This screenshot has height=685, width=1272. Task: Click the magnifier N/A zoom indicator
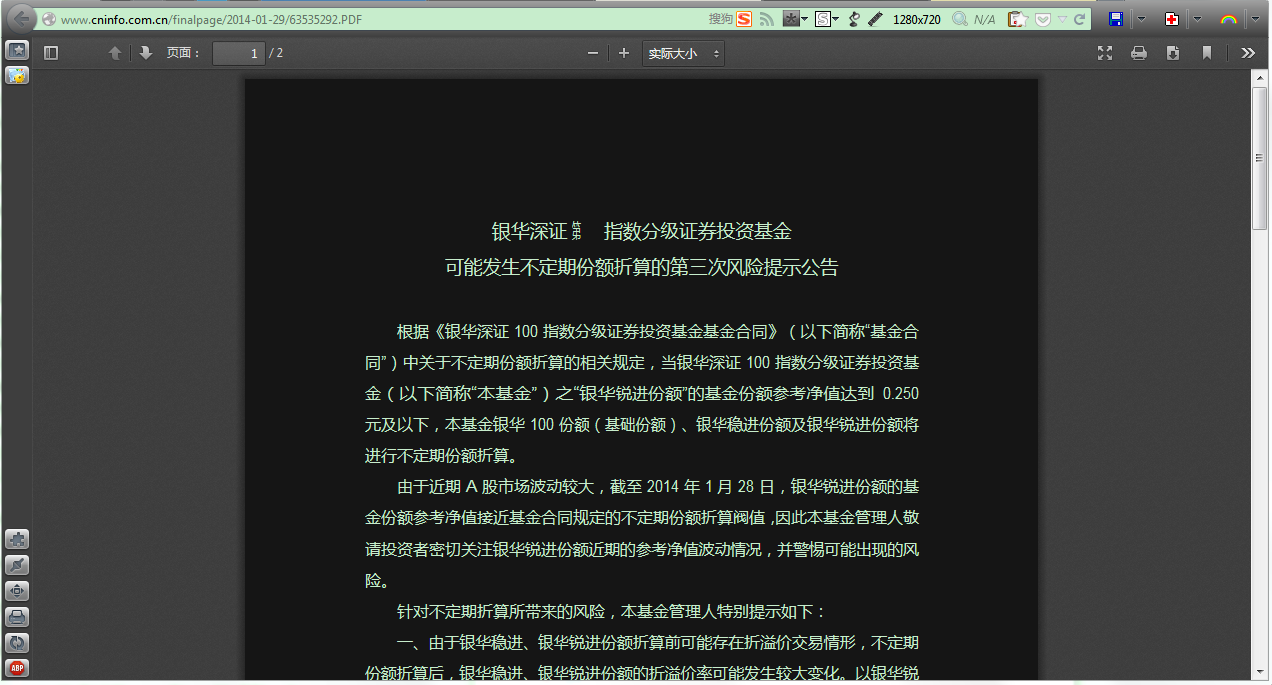point(974,19)
